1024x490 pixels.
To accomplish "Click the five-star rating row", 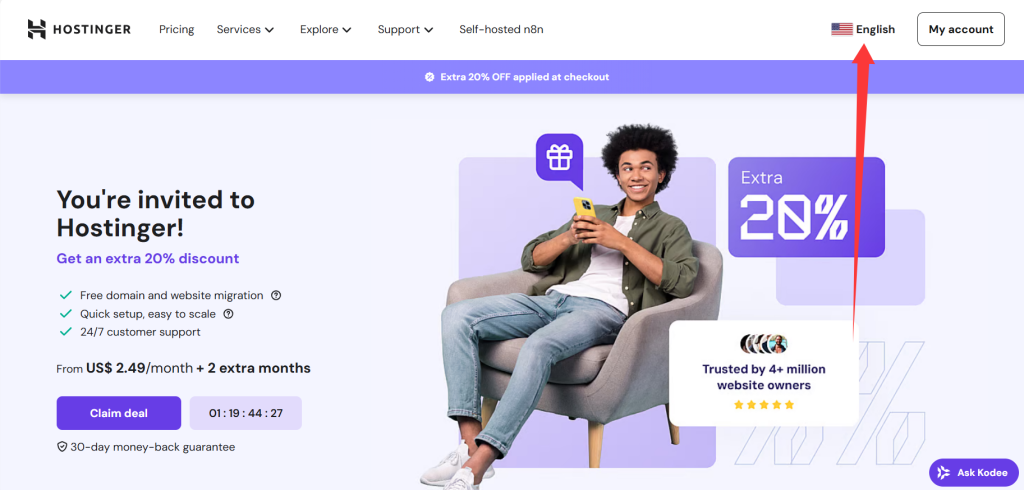I will 763,405.
